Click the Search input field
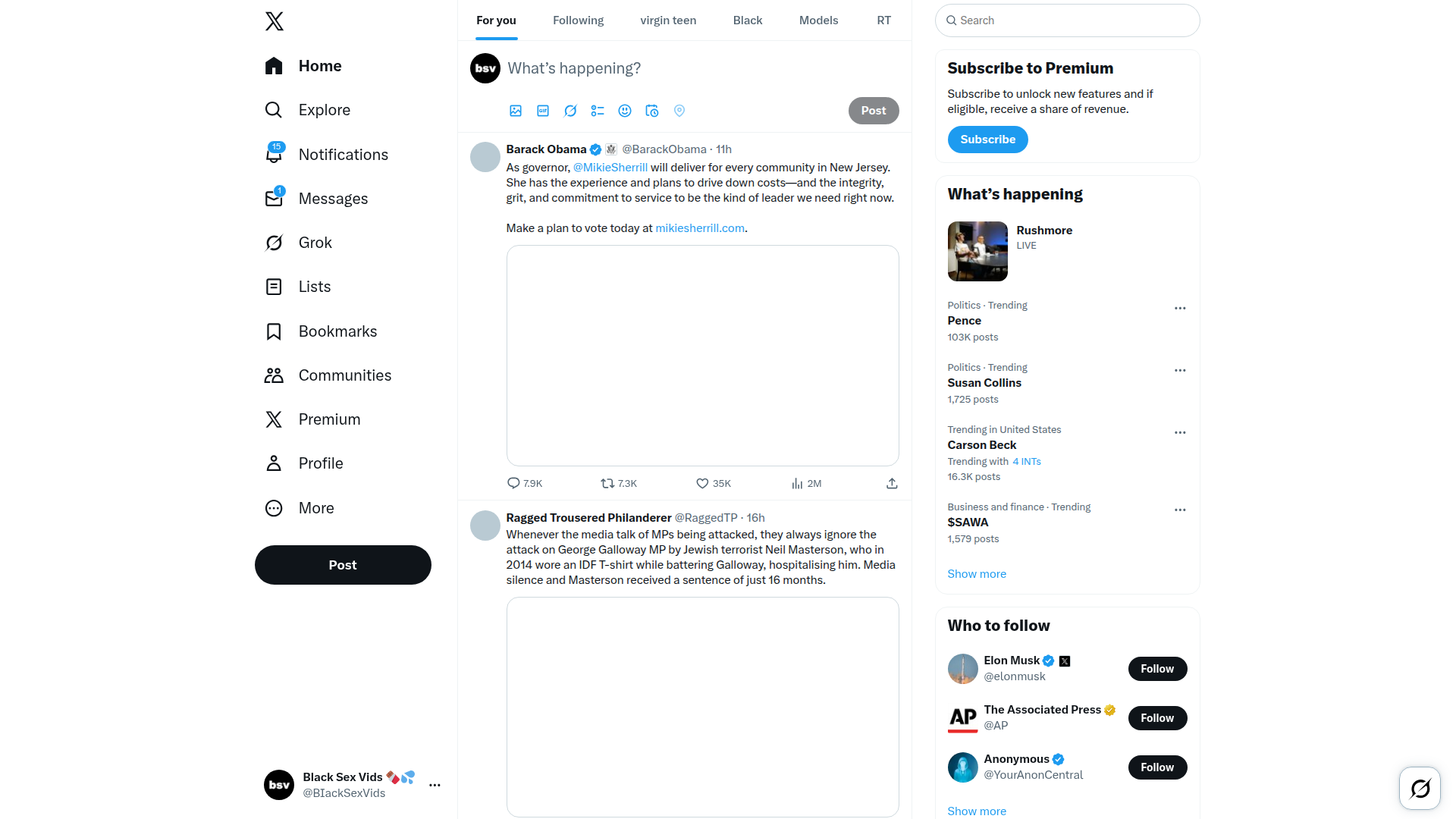Image resolution: width=1456 pixels, height=819 pixels. (1068, 20)
